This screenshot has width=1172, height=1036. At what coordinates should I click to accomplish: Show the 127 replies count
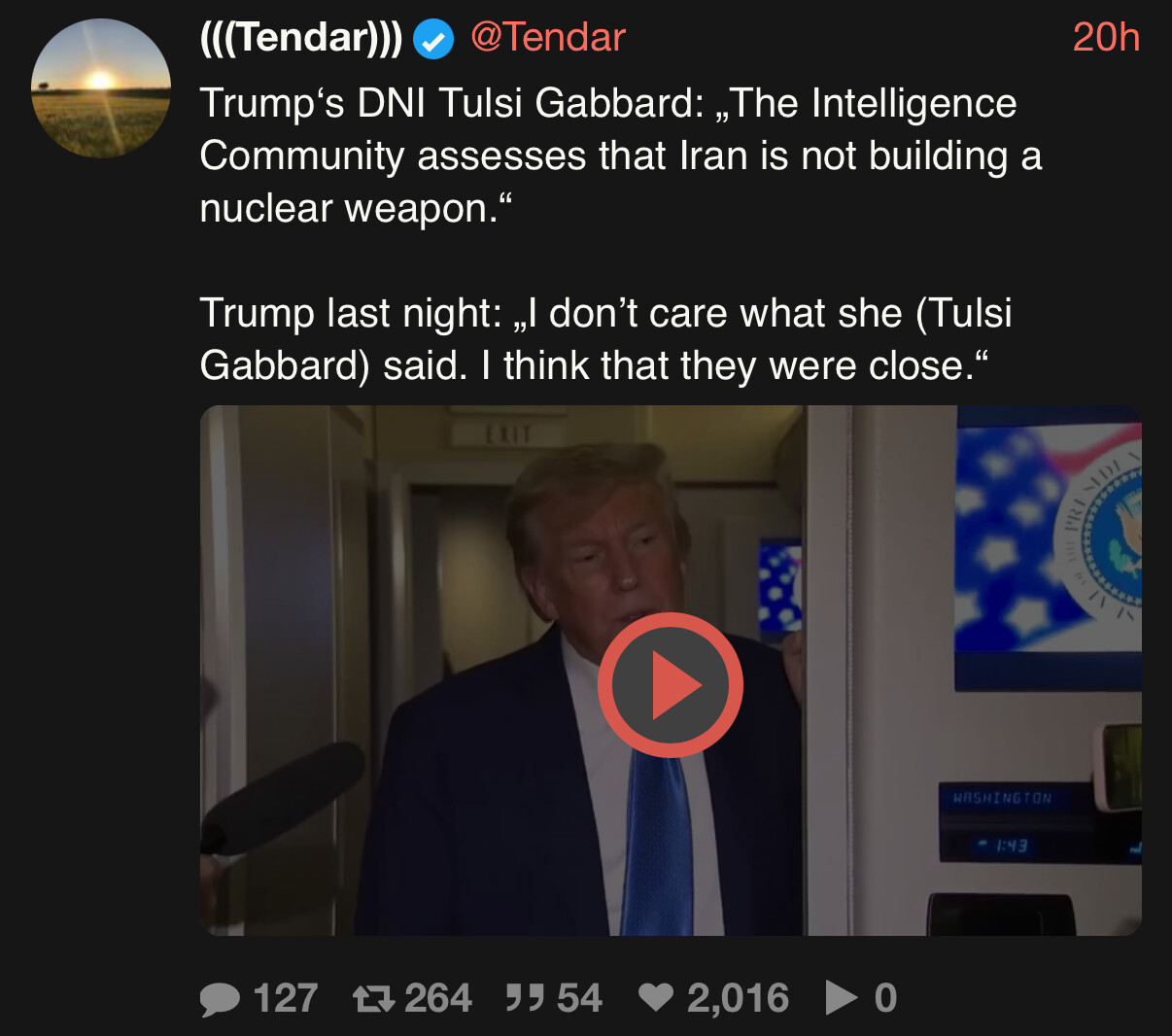click(286, 998)
